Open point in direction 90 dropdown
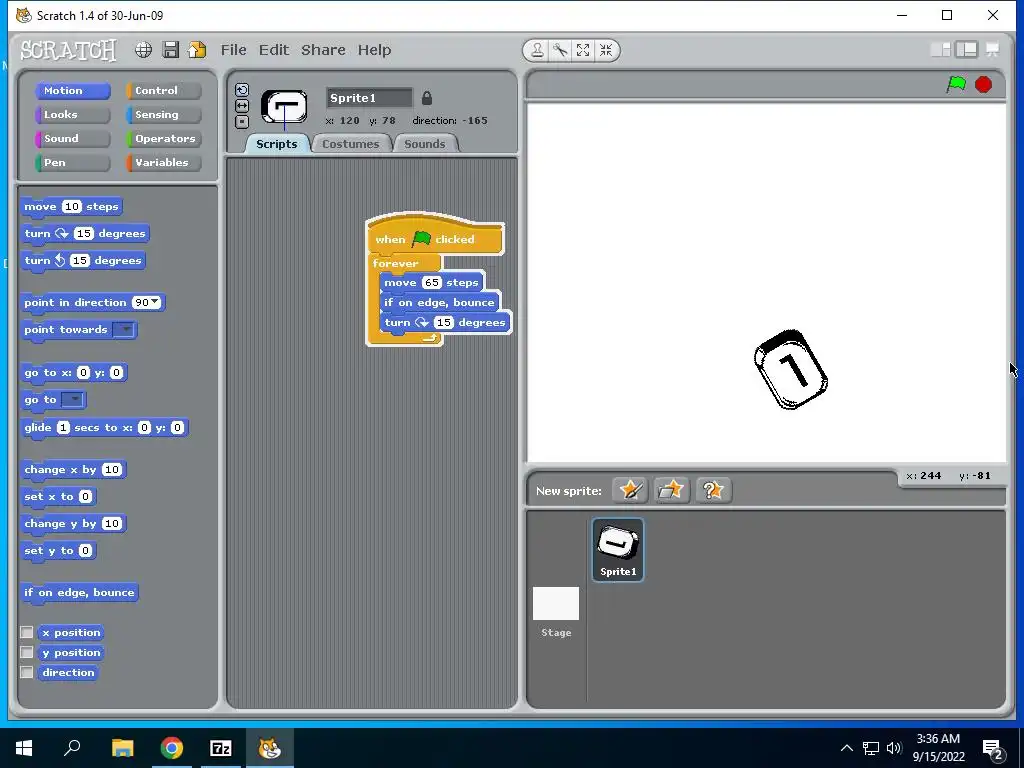Viewport: 1024px width, 768px height. point(155,302)
